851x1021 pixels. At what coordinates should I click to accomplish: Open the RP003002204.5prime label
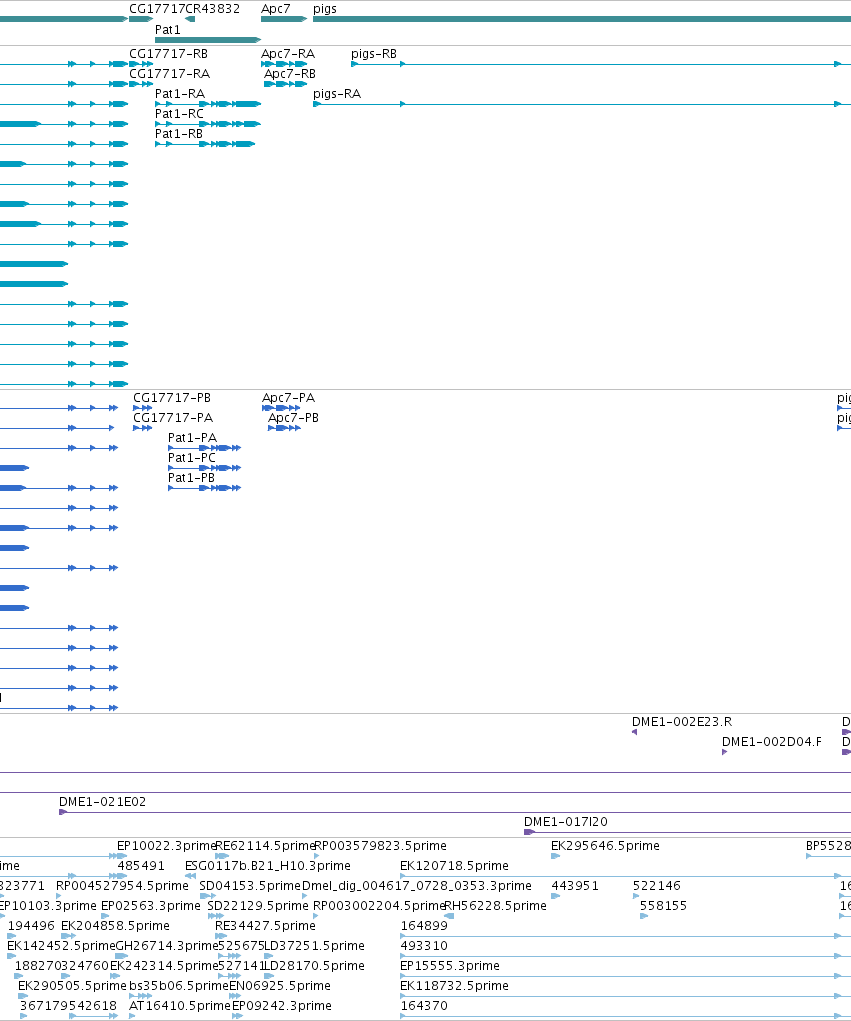379,906
